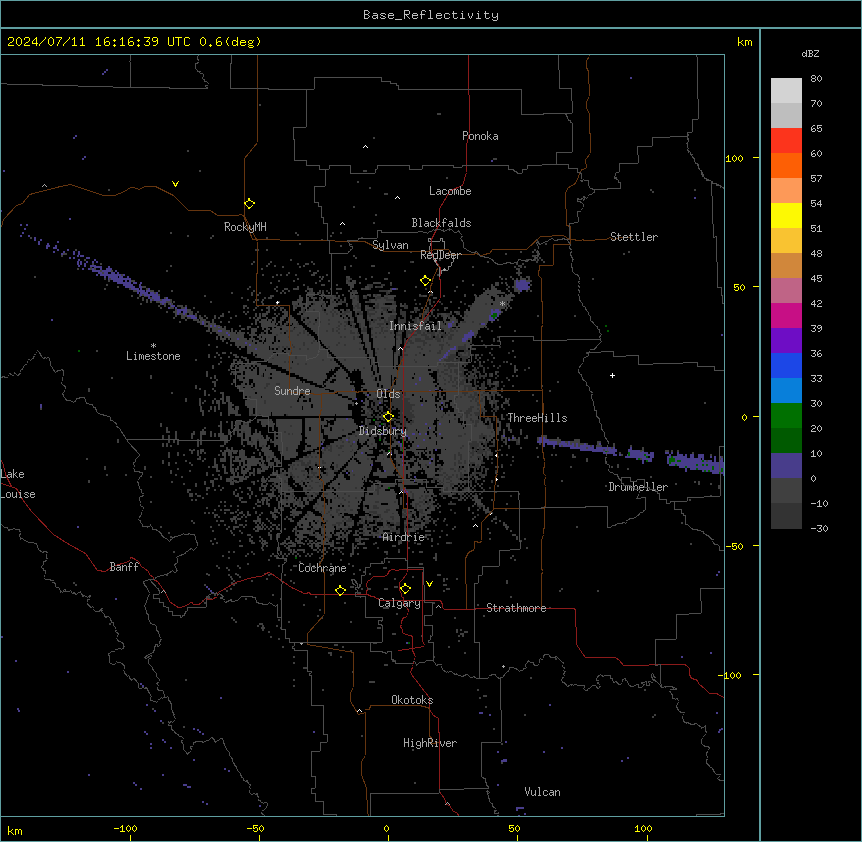This screenshot has width=862, height=842.
Task: Click the Calgary map label
Action: click(x=399, y=603)
